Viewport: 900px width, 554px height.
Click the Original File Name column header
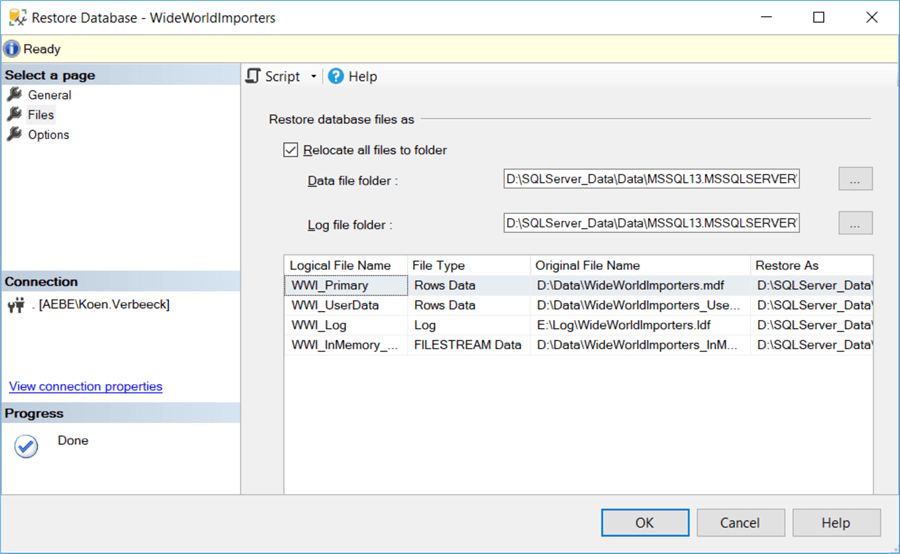pos(640,265)
